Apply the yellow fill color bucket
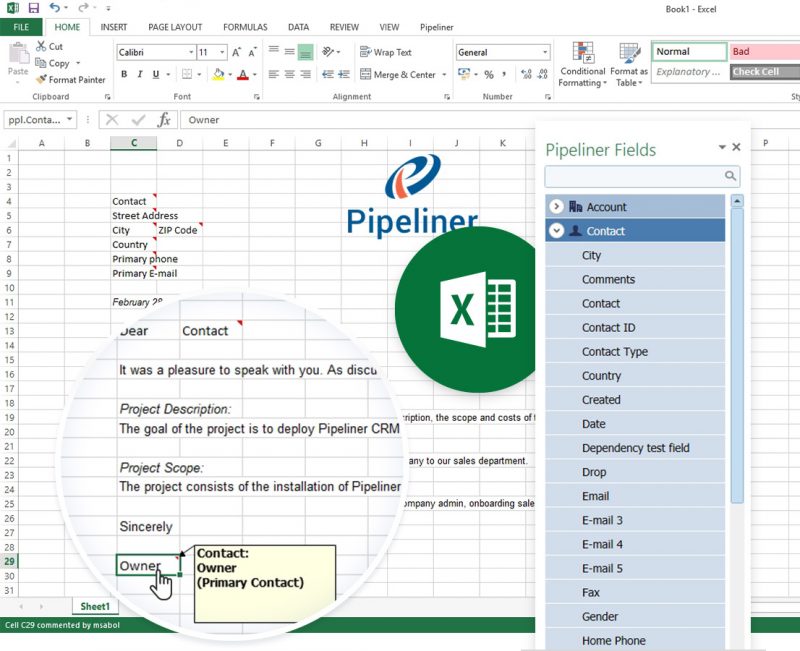The height and width of the screenshot is (651, 800). tap(218, 74)
